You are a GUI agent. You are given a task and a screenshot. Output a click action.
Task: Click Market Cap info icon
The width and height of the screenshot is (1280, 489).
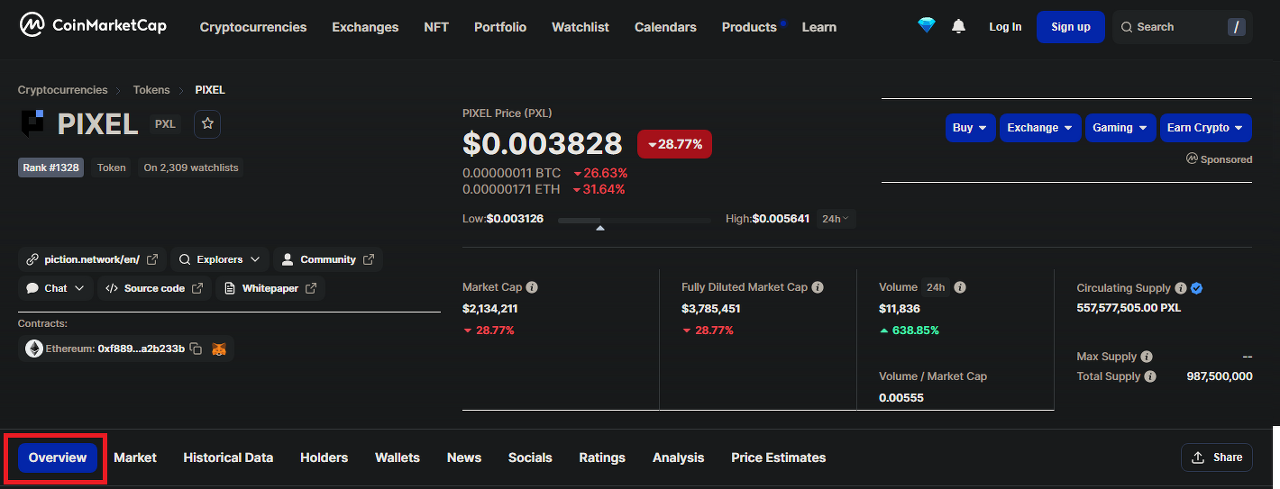(x=532, y=288)
